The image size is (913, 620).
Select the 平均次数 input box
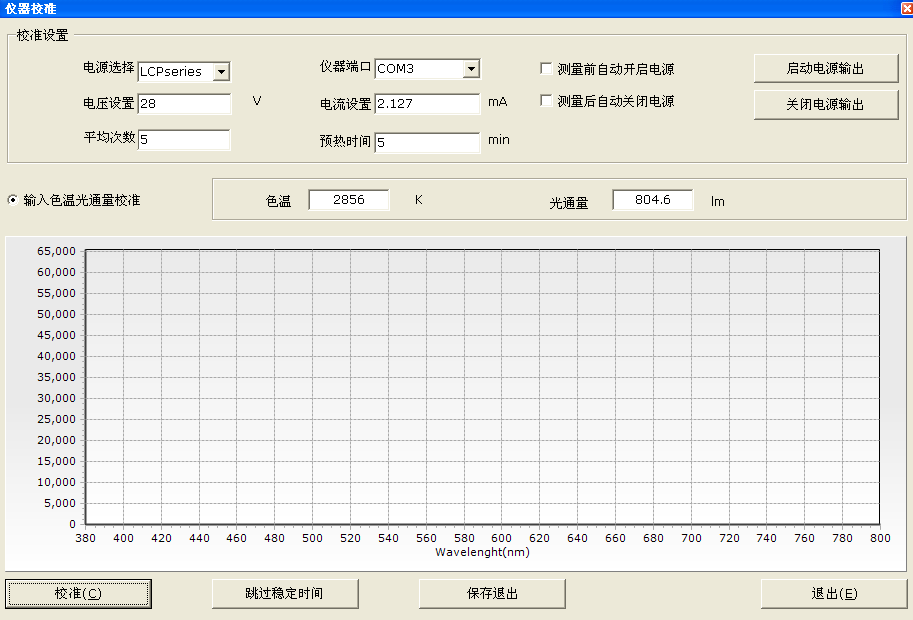(184, 140)
